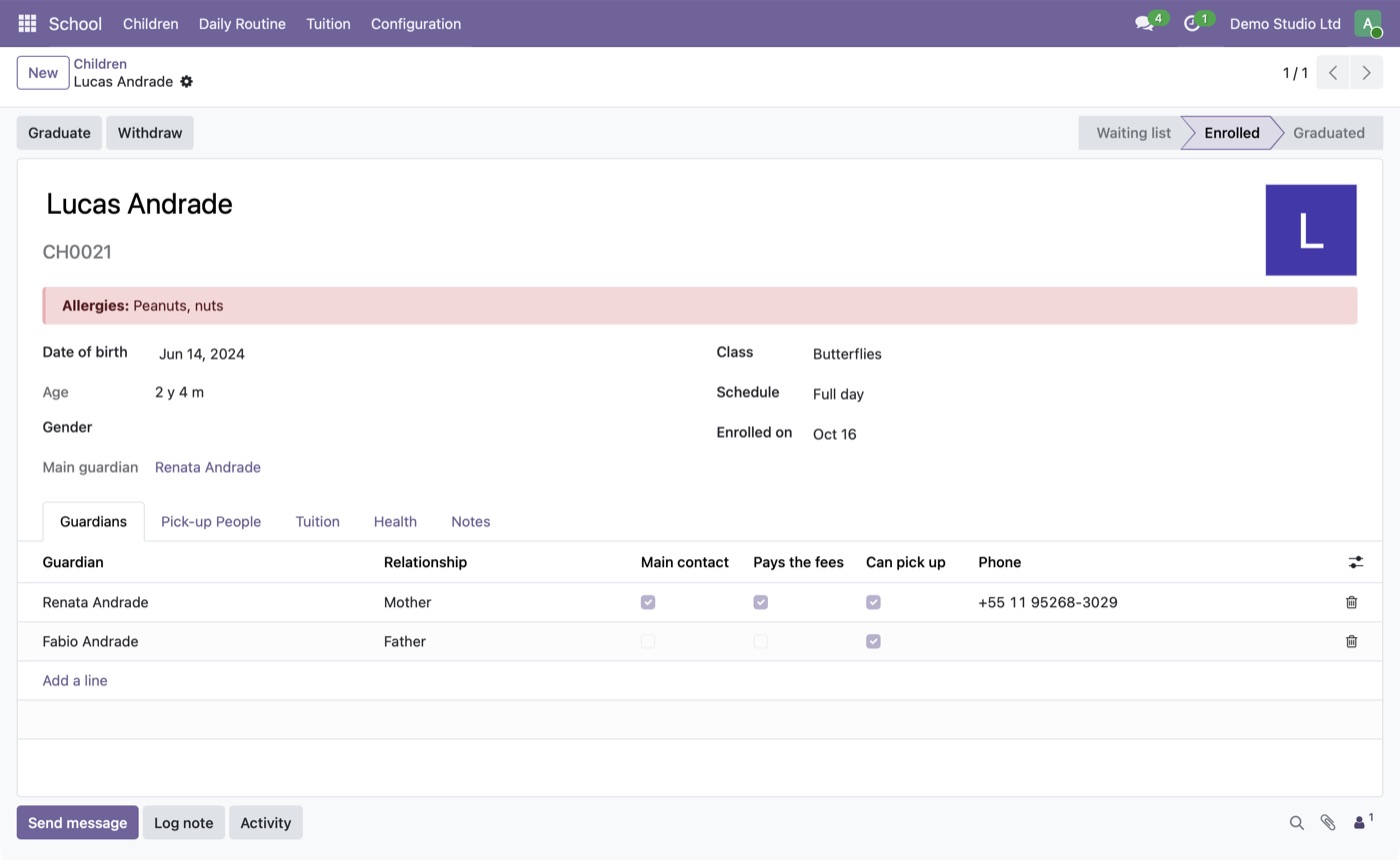The width and height of the screenshot is (1400, 860).
Task: Set status to Graduated
Action: click(x=1328, y=133)
